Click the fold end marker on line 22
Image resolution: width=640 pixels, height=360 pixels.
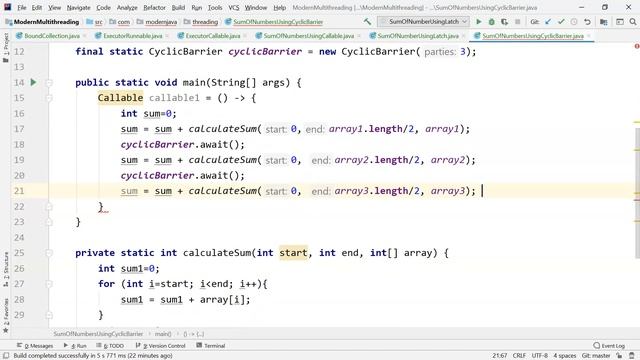pos(49,207)
